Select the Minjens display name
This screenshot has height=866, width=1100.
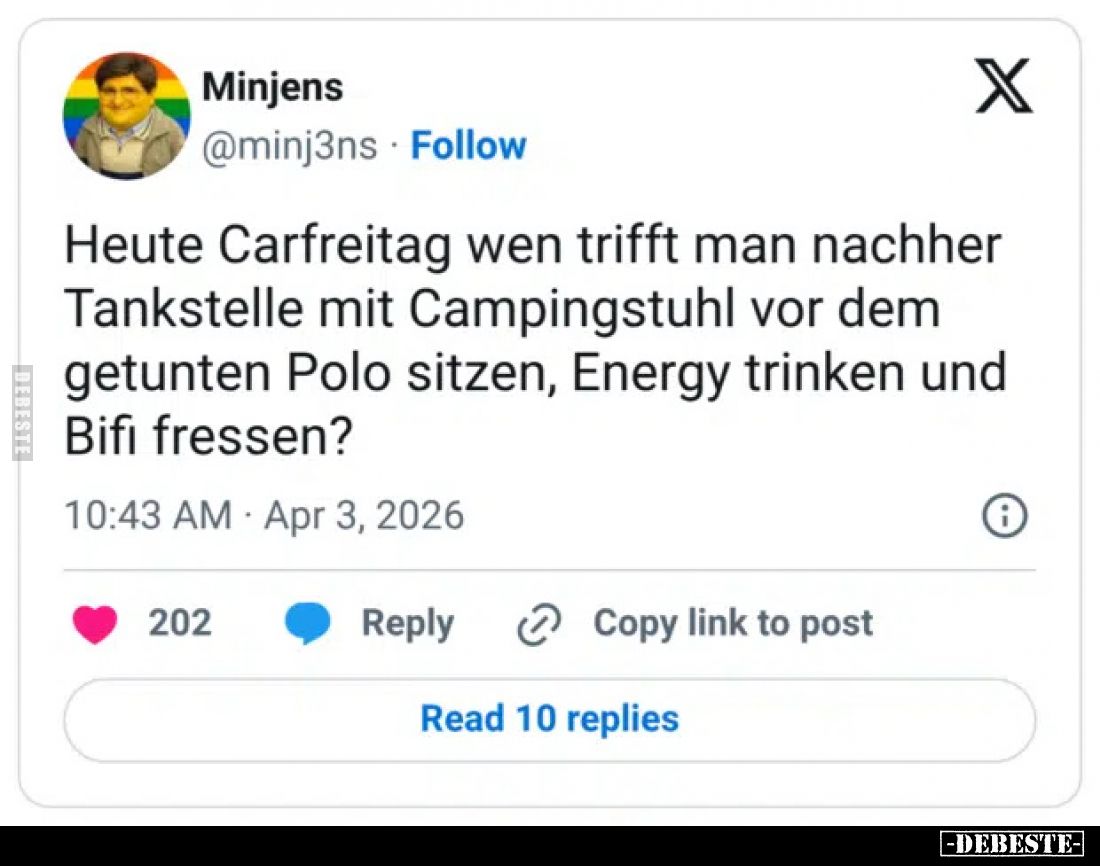click(272, 86)
